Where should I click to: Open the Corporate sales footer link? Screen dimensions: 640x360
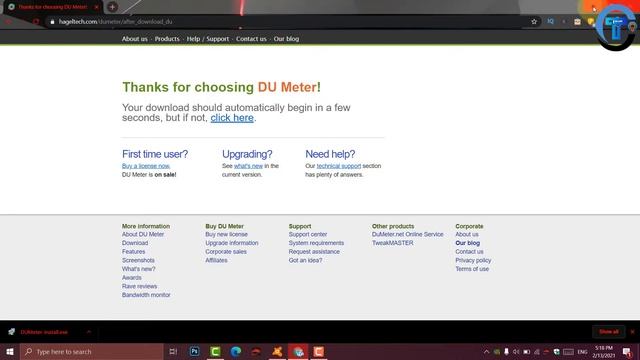pos(226,251)
